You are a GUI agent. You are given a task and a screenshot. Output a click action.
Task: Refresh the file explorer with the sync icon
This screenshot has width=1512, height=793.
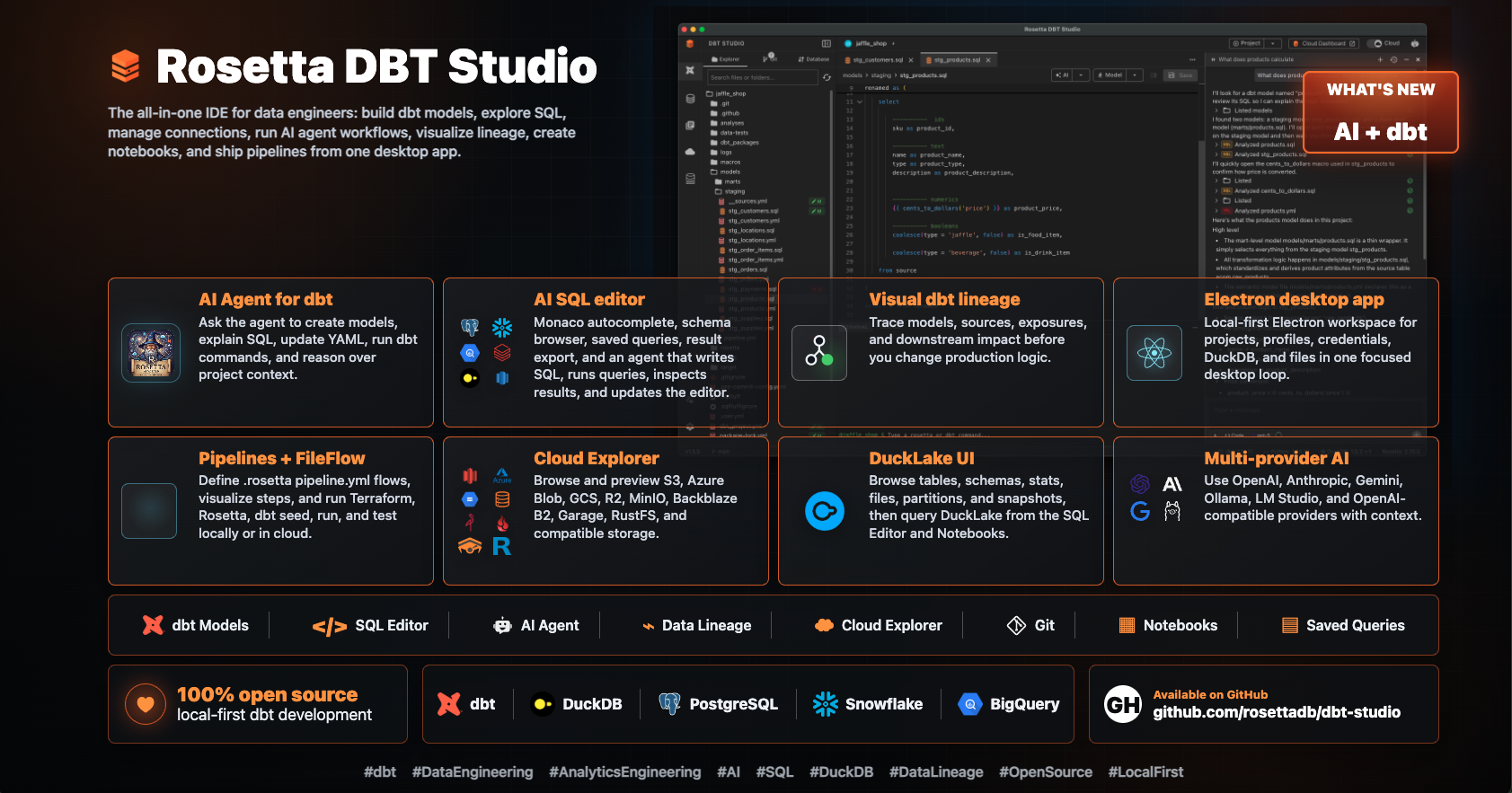[827, 77]
